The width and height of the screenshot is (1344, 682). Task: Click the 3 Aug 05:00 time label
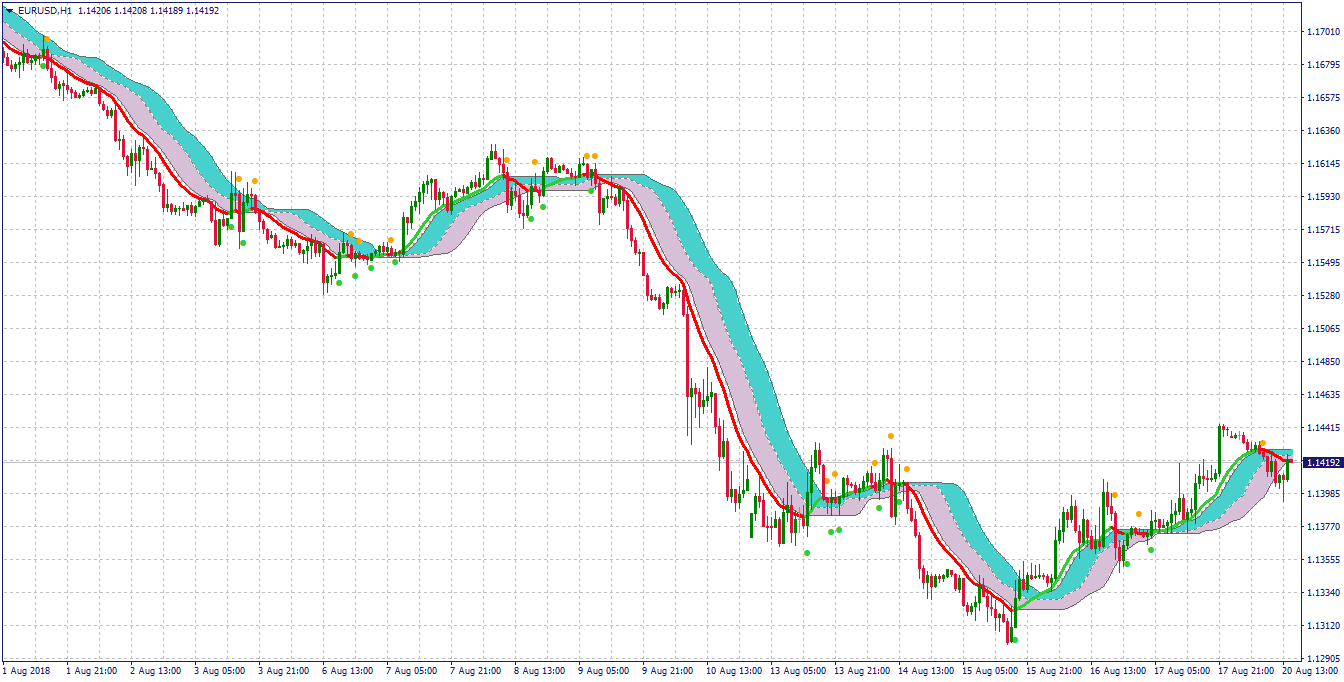click(x=219, y=671)
